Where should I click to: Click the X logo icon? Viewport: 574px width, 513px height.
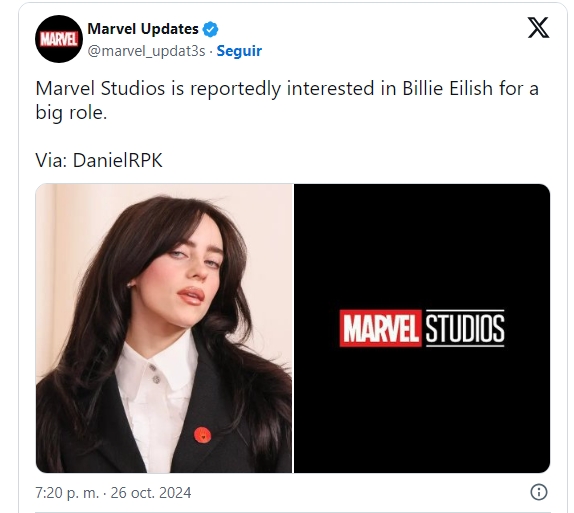coord(538,27)
